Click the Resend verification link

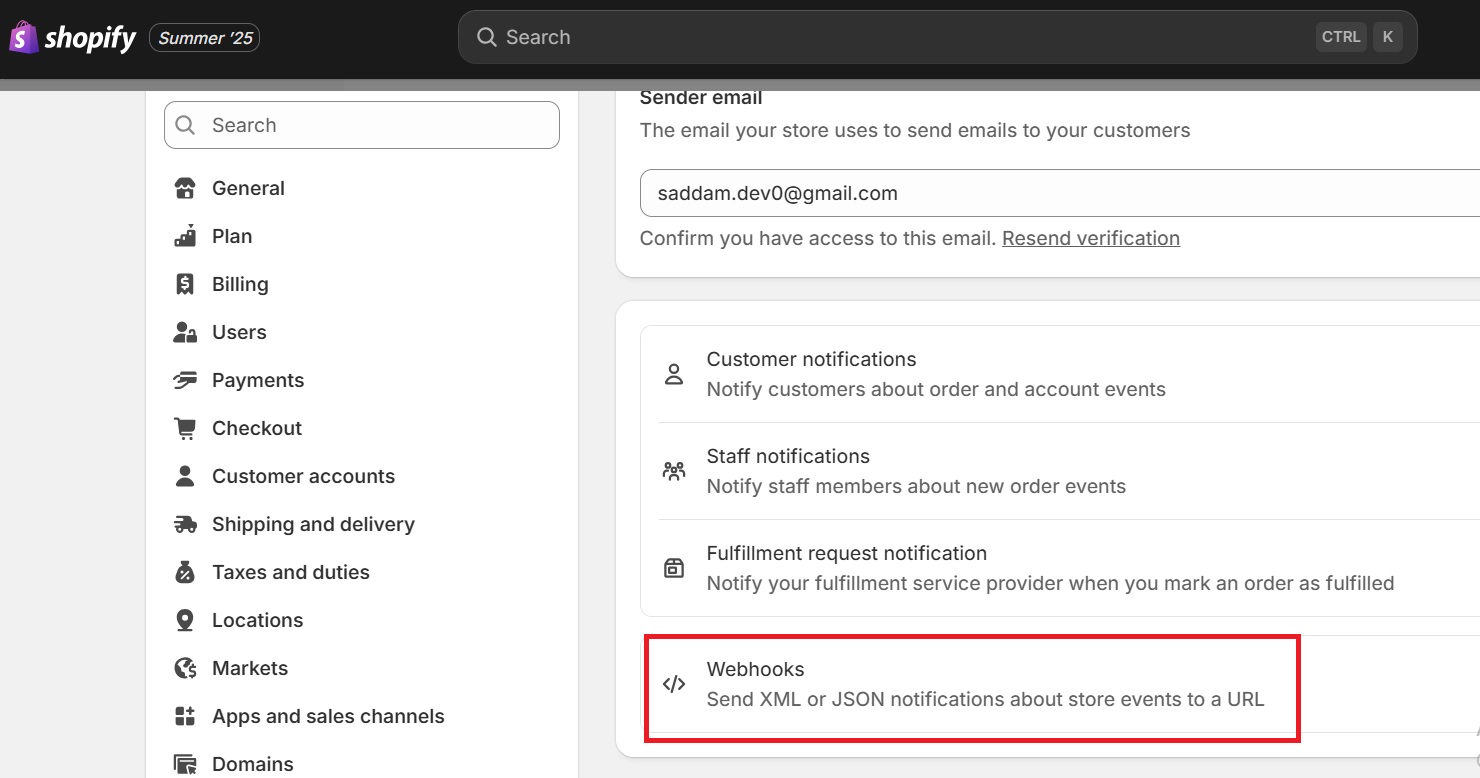1090,238
